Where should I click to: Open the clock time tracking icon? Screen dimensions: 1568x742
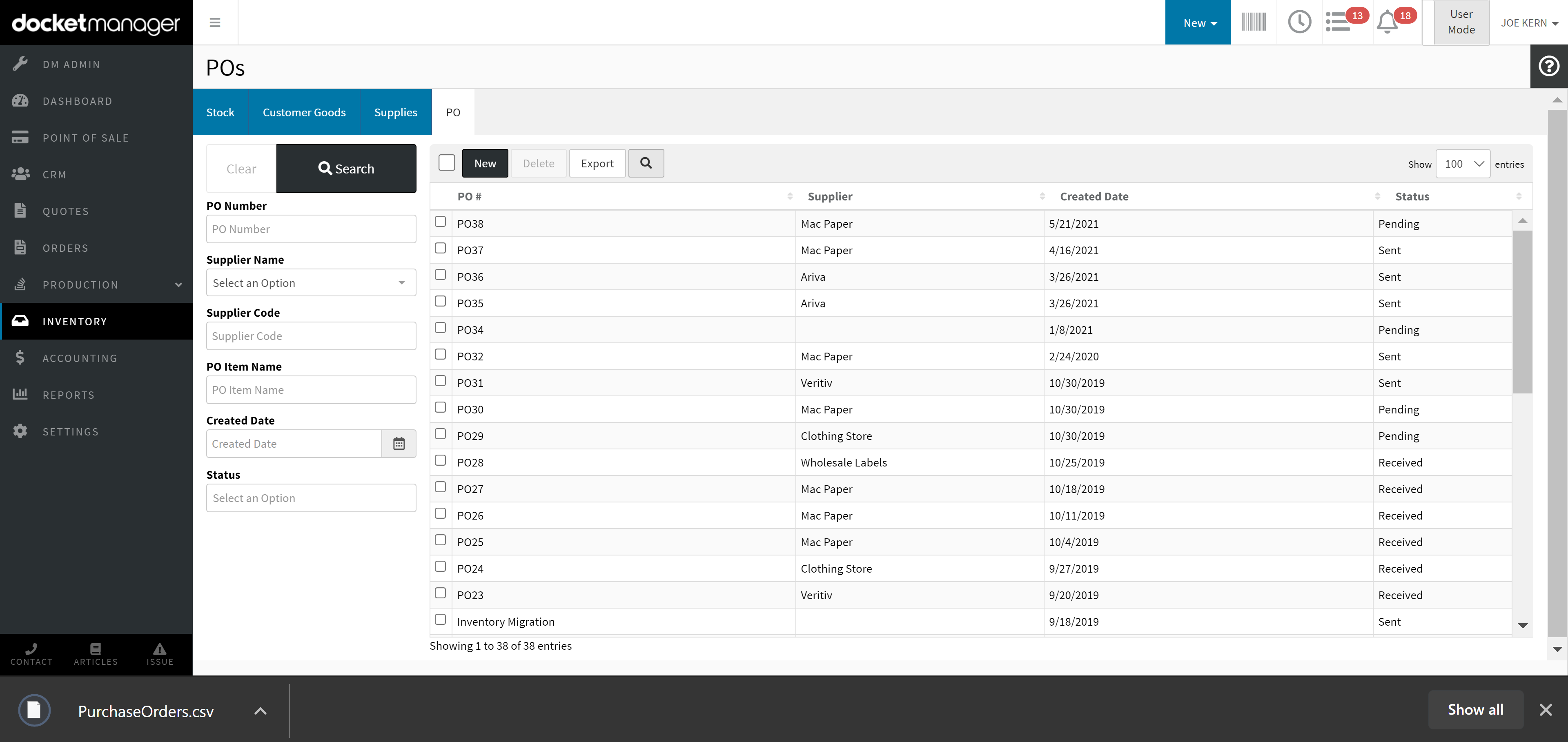click(x=1299, y=22)
